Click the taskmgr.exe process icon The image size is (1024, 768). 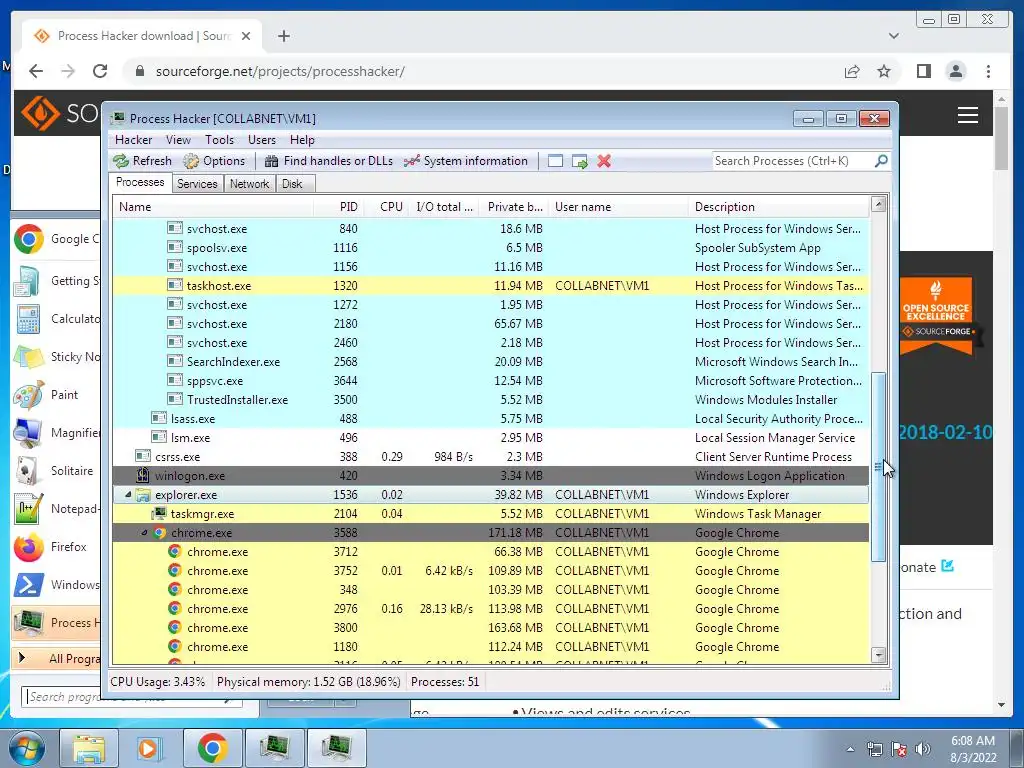[x=159, y=513]
